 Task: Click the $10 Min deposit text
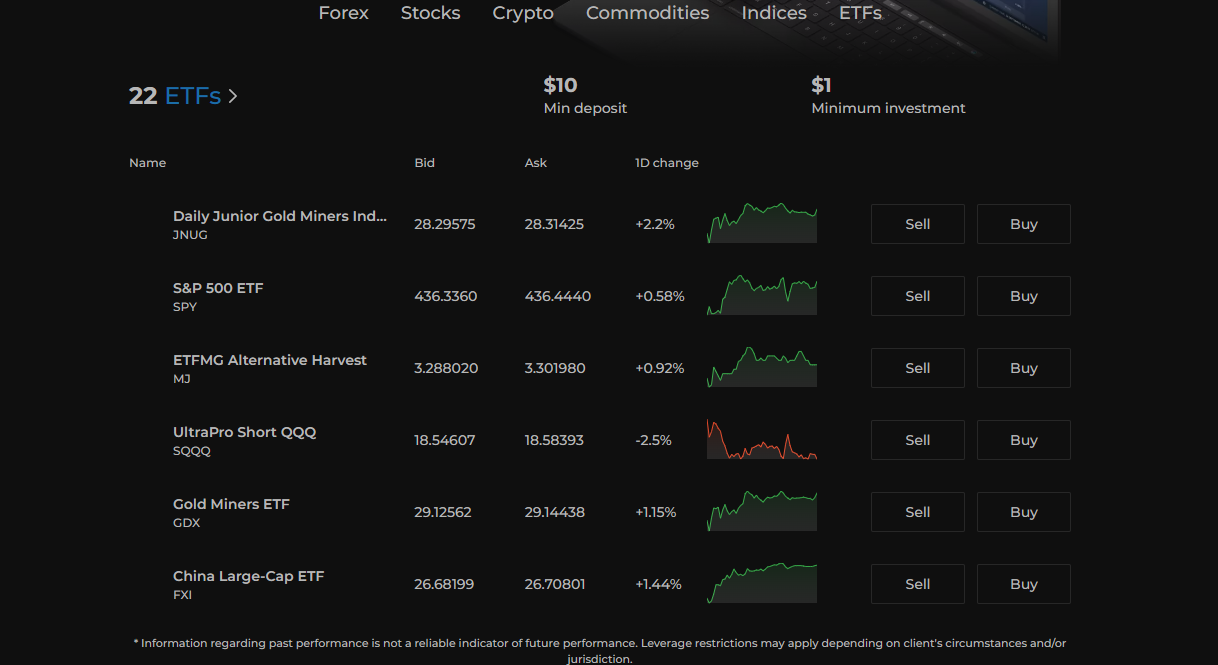(x=585, y=96)
